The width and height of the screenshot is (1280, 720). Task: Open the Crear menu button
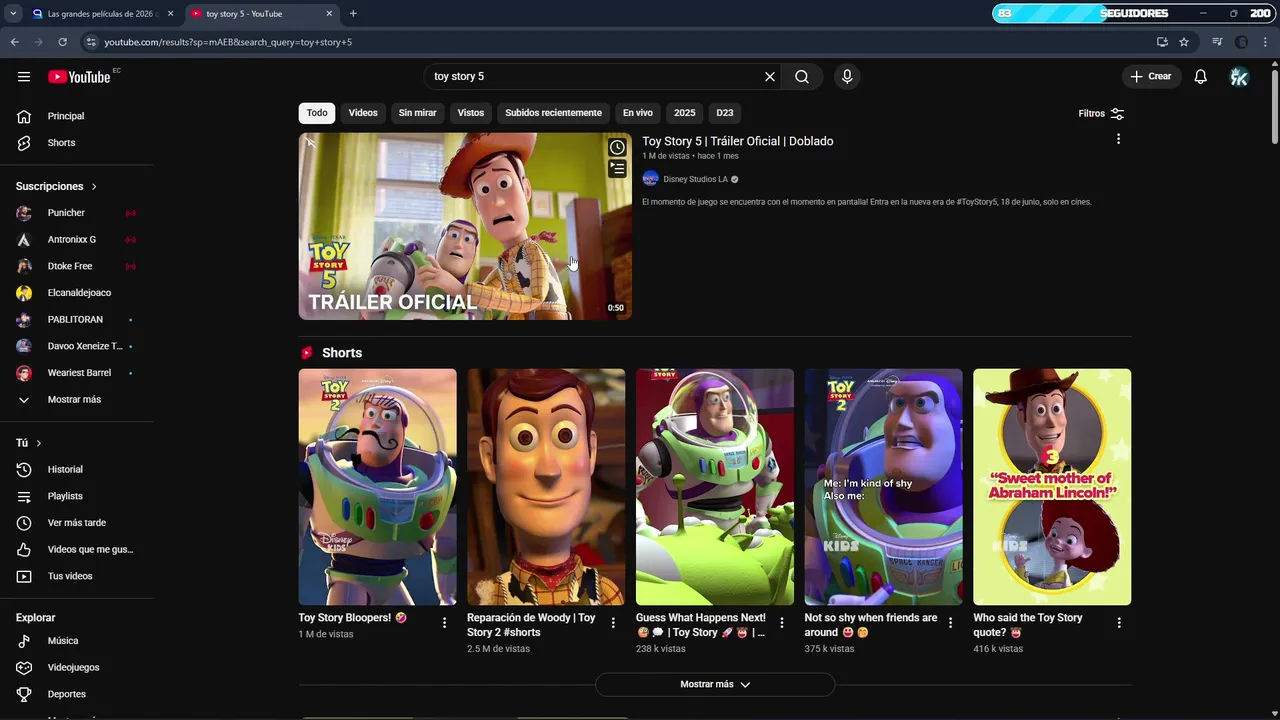(1151, 77)
